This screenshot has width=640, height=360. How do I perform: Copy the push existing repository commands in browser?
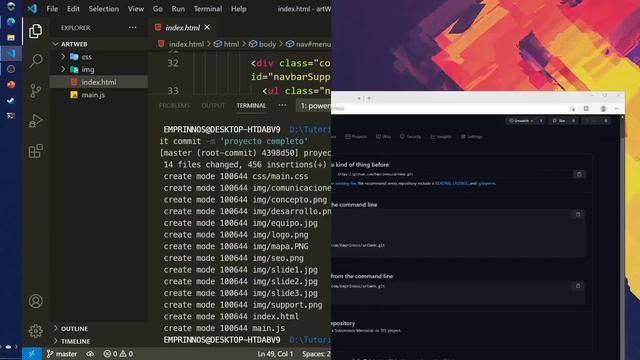point(578,286)
